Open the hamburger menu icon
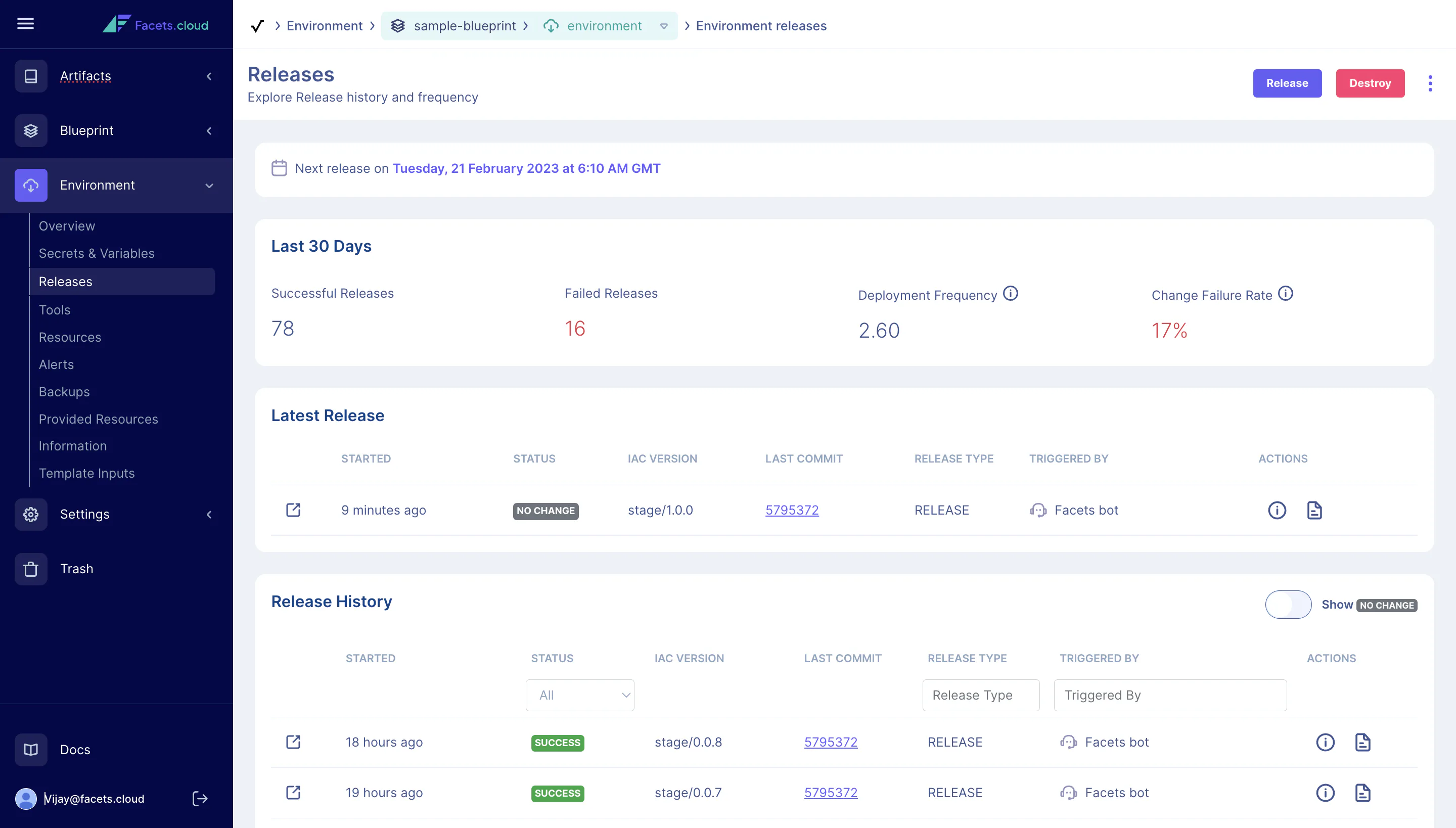The width and height of the screenshot is (1456, 828). (x=26, y=24)
